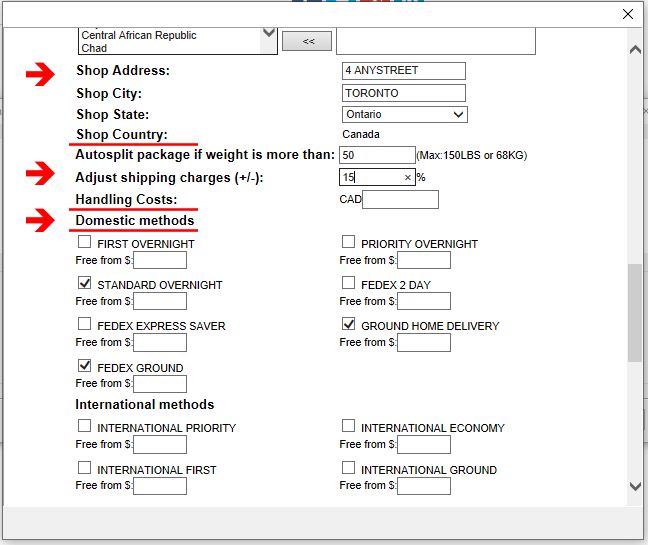Viewport: 648px width, 545px height.
Task: Close the dialog with the X button
Action: coord(627,14)
